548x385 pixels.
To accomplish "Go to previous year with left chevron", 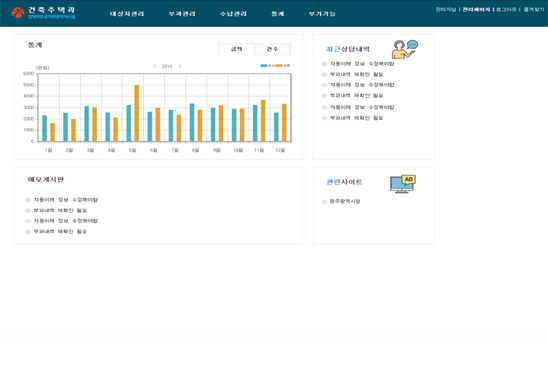I will [155, 66].
